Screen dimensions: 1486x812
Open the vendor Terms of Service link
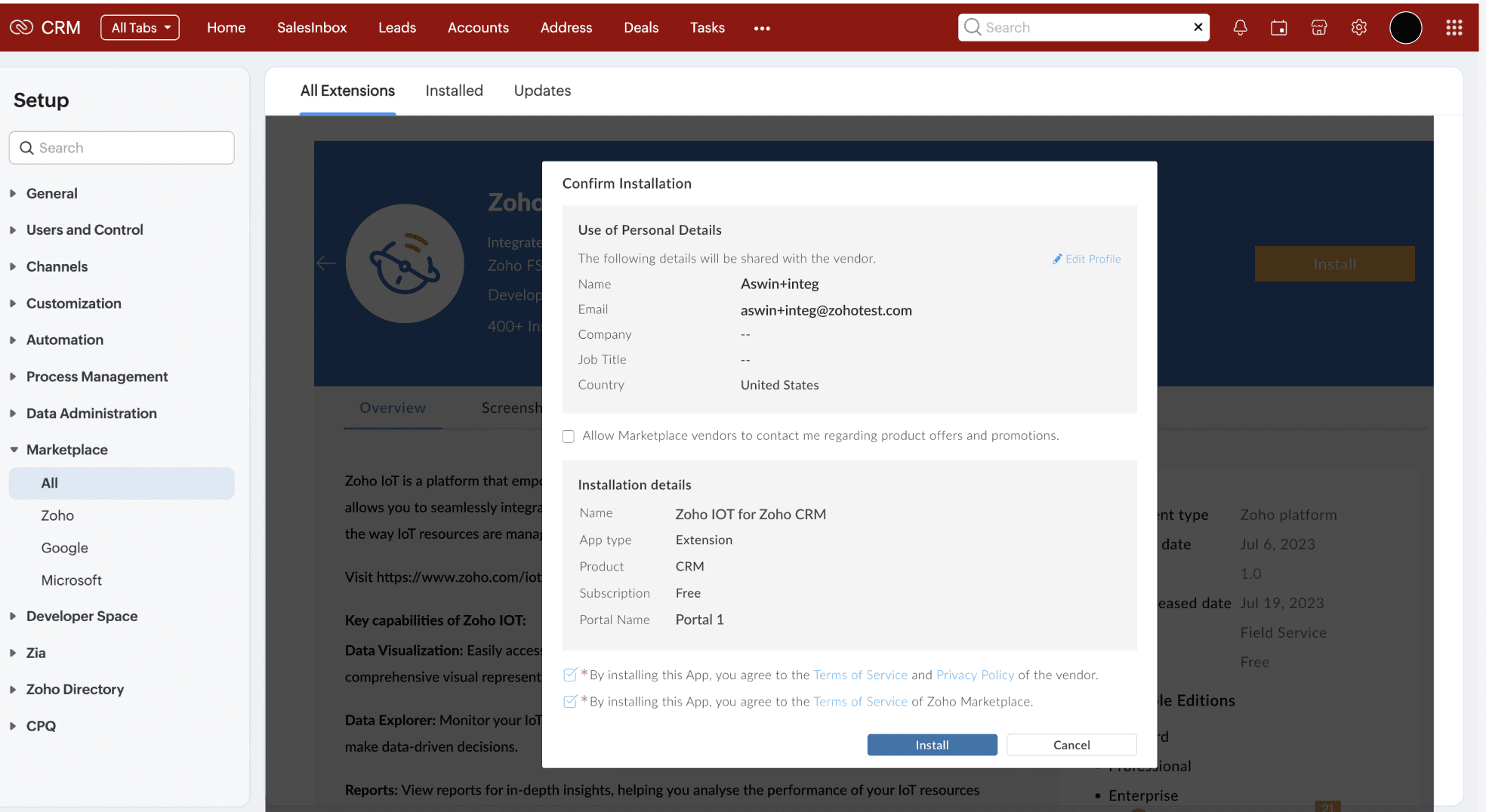(860, 675)
